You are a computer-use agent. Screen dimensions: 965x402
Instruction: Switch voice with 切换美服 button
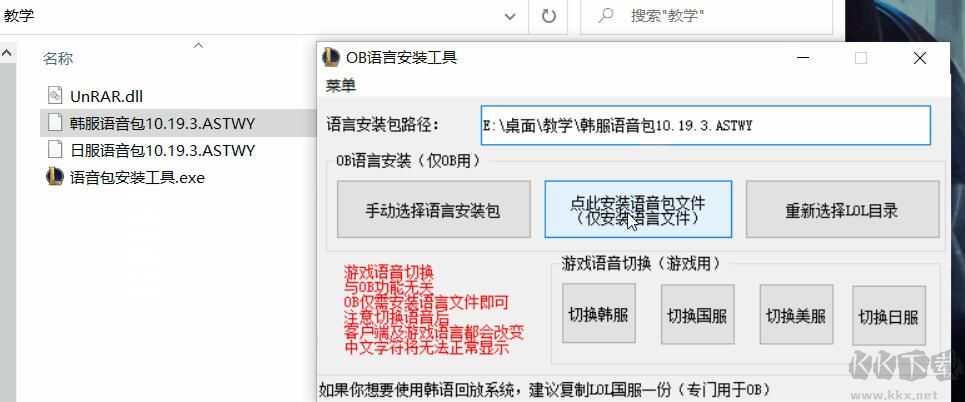pyautogui.click(x=796, y=315)
